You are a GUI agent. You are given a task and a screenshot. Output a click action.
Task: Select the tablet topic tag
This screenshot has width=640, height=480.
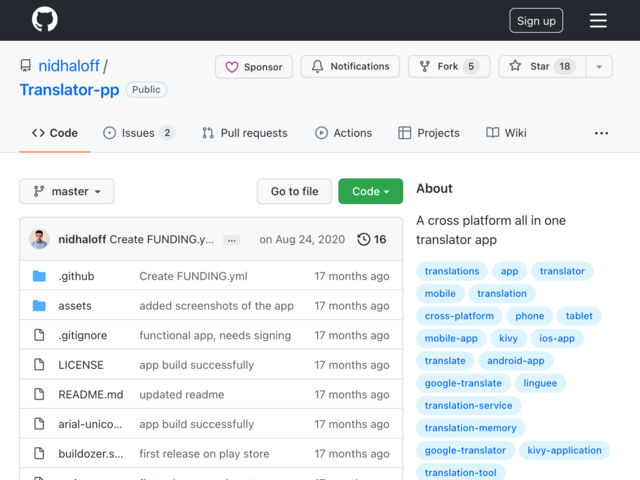(579, 316)
